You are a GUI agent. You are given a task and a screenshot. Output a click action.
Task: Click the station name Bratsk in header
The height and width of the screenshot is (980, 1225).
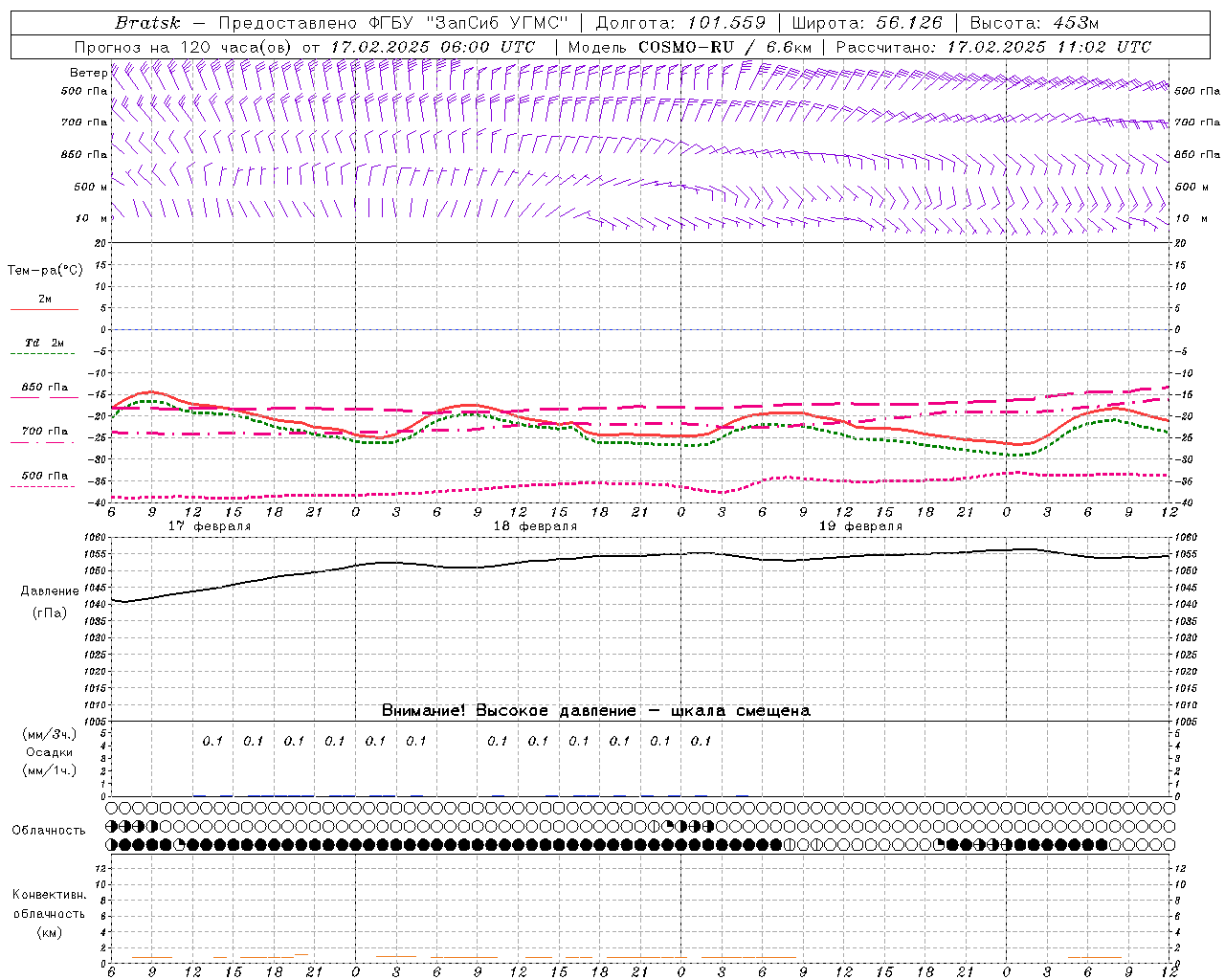click(x=147, y=23)
